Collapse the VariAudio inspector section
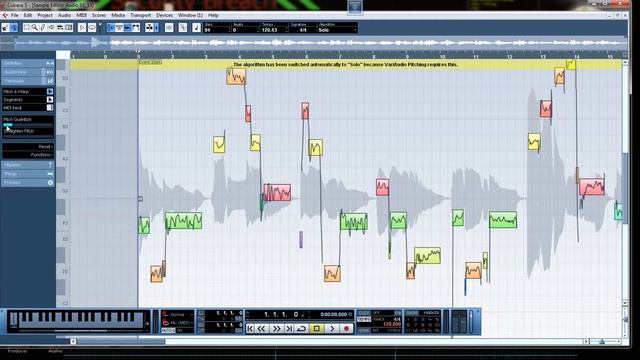This screenshot has height=360, width=640. click(x=28, y=81)
